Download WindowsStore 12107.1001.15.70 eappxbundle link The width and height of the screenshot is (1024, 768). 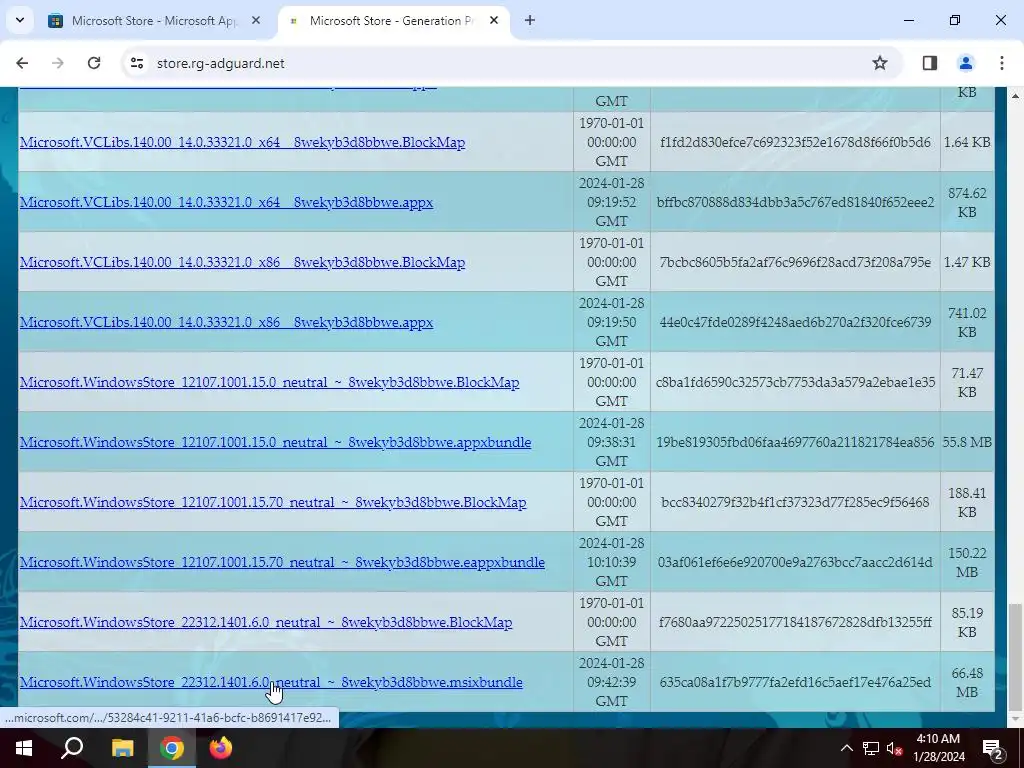pyautogui.click(x=282, y=563)
